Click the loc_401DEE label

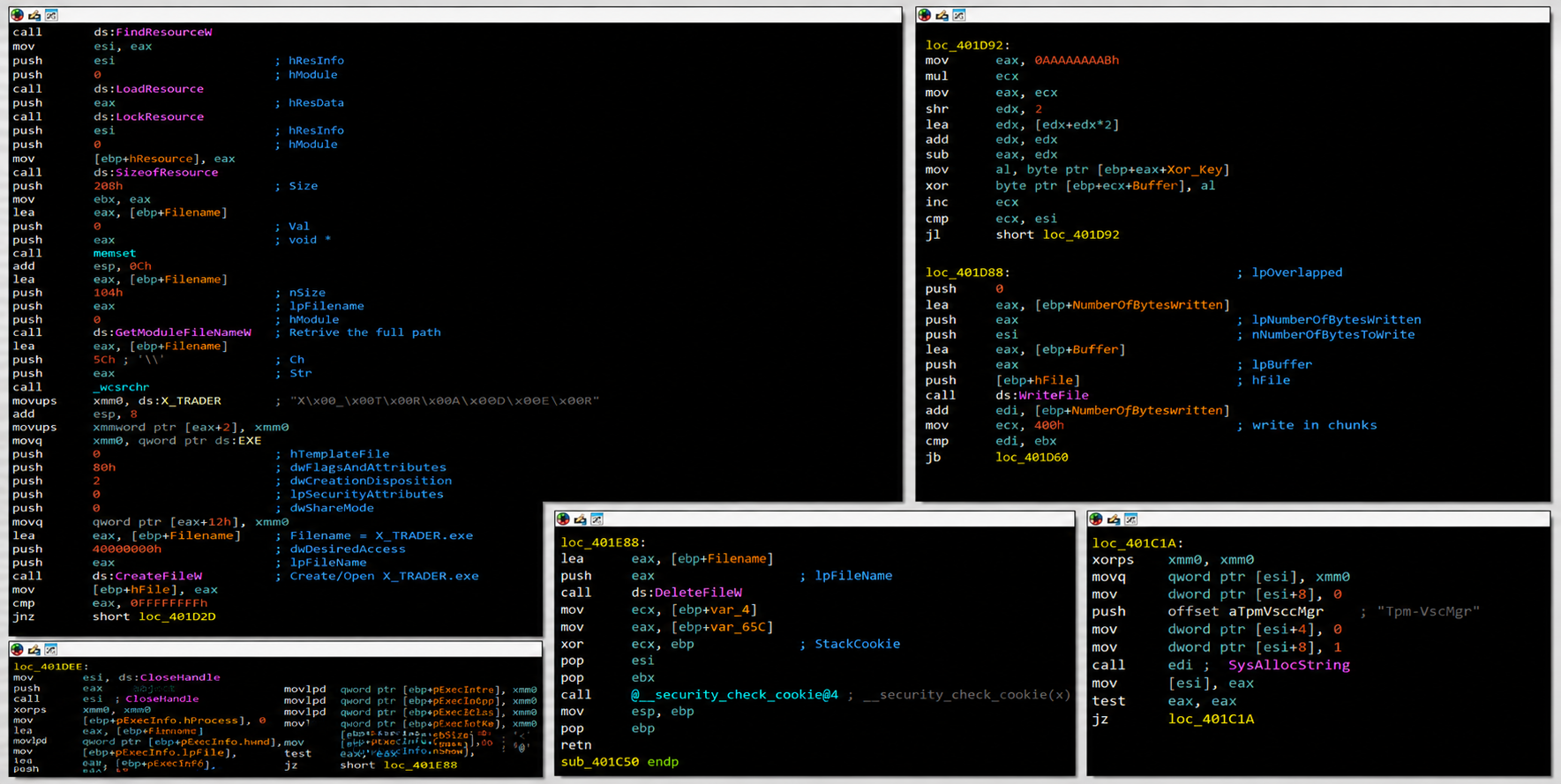(x=50, y=667)
